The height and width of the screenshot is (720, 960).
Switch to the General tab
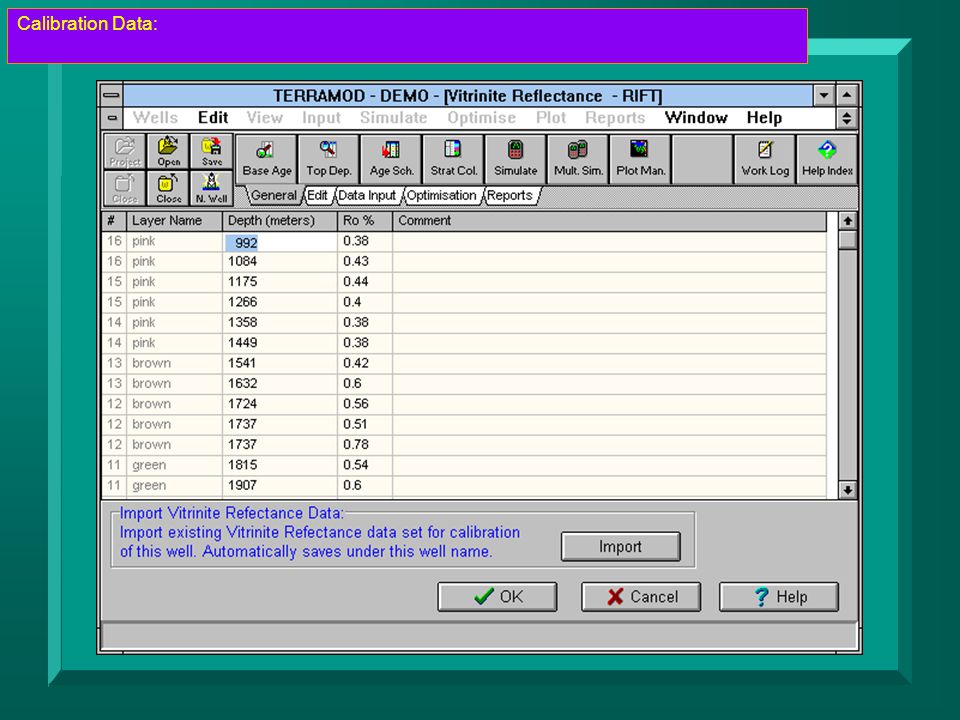[x=273, y=195]
